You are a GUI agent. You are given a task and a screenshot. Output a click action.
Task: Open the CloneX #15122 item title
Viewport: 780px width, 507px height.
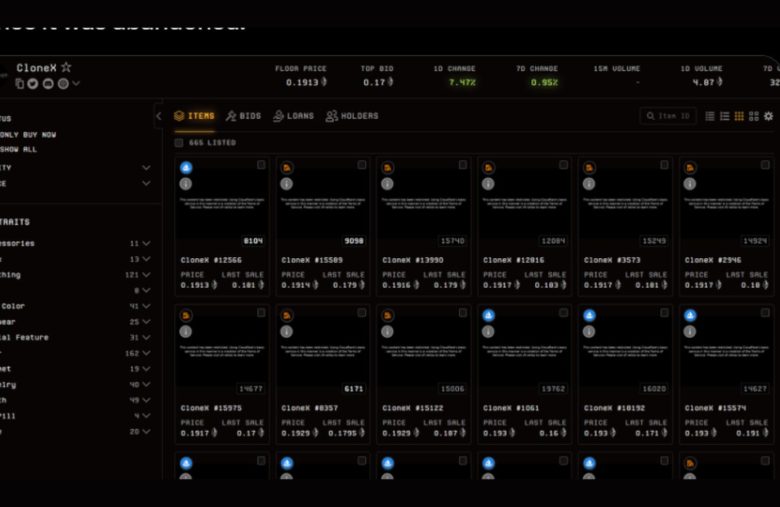[x=412, y=408]
